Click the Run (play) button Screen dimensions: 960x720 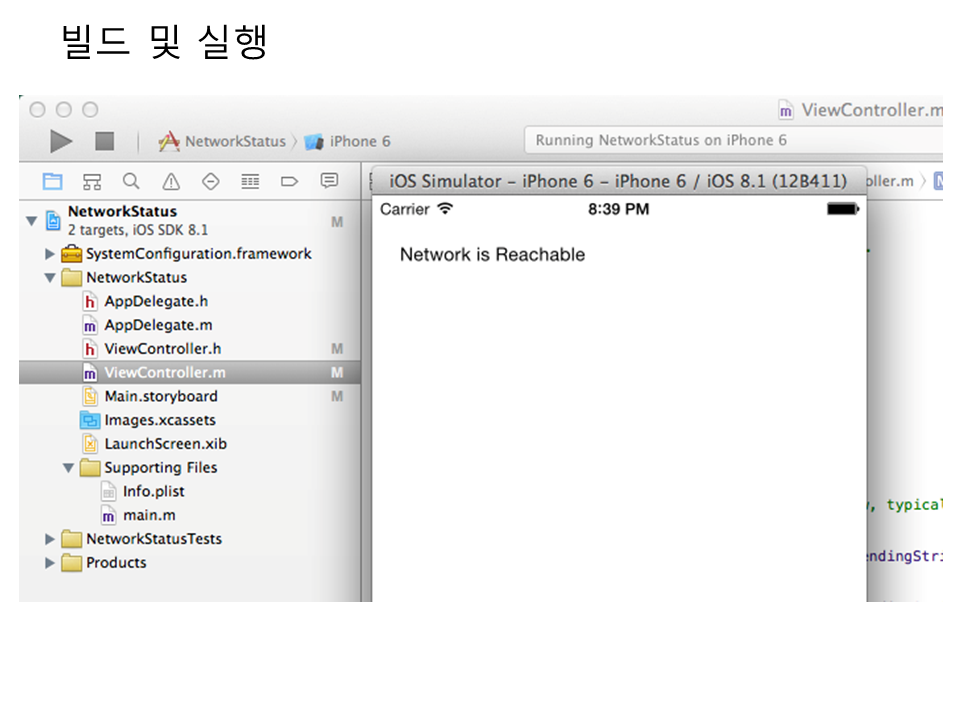(x=62, y=142)
